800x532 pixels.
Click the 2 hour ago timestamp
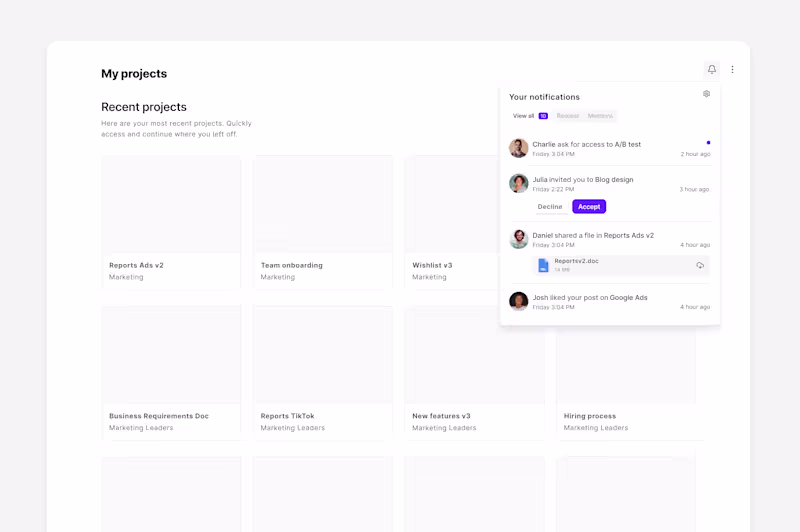pos(695,154)
